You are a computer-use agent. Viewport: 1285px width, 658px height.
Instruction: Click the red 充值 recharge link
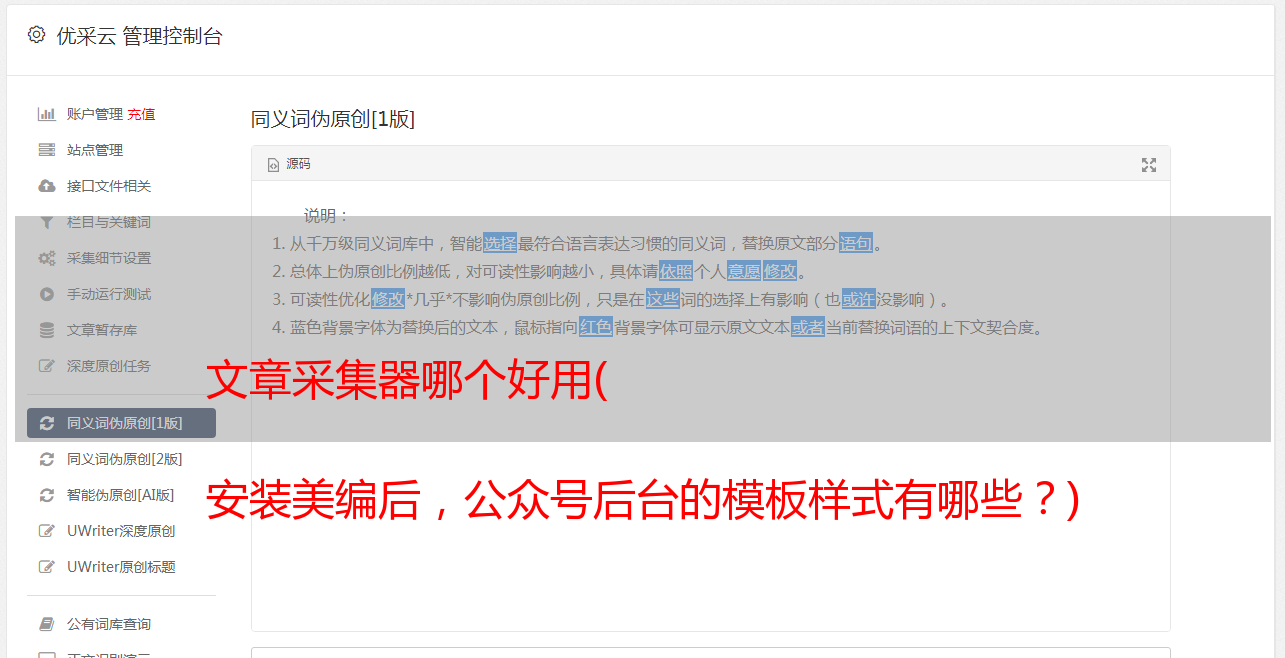coord(141,114)
